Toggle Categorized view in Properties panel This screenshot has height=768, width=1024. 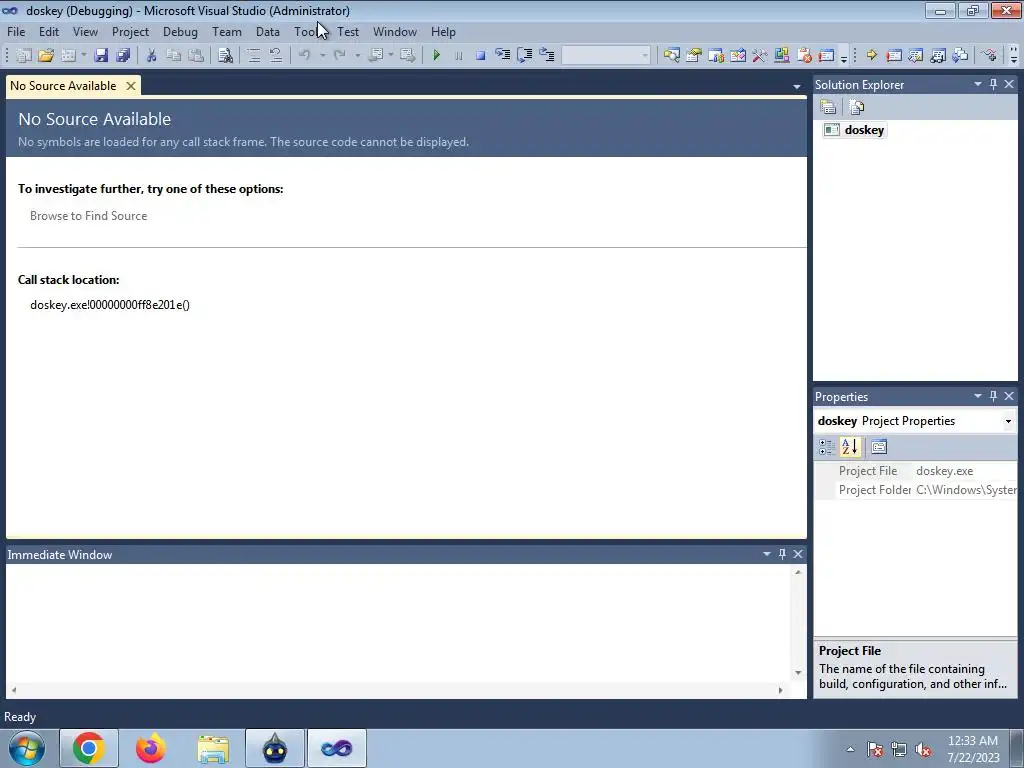[826, 447]
